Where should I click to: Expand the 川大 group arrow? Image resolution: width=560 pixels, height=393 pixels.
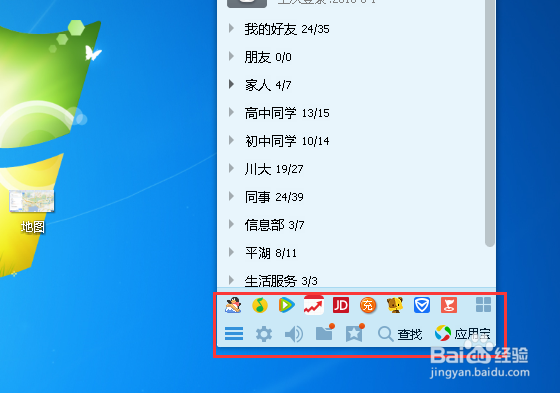pos(231,168)
